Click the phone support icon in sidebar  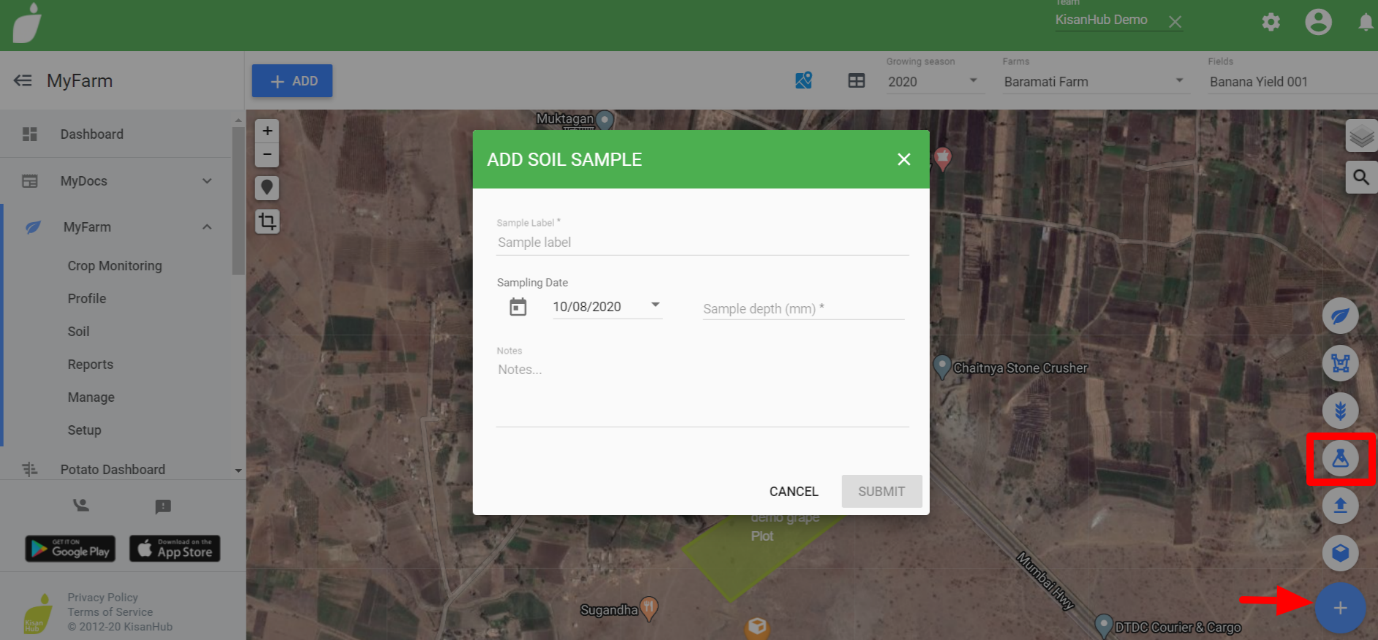(x=82, y=506)
